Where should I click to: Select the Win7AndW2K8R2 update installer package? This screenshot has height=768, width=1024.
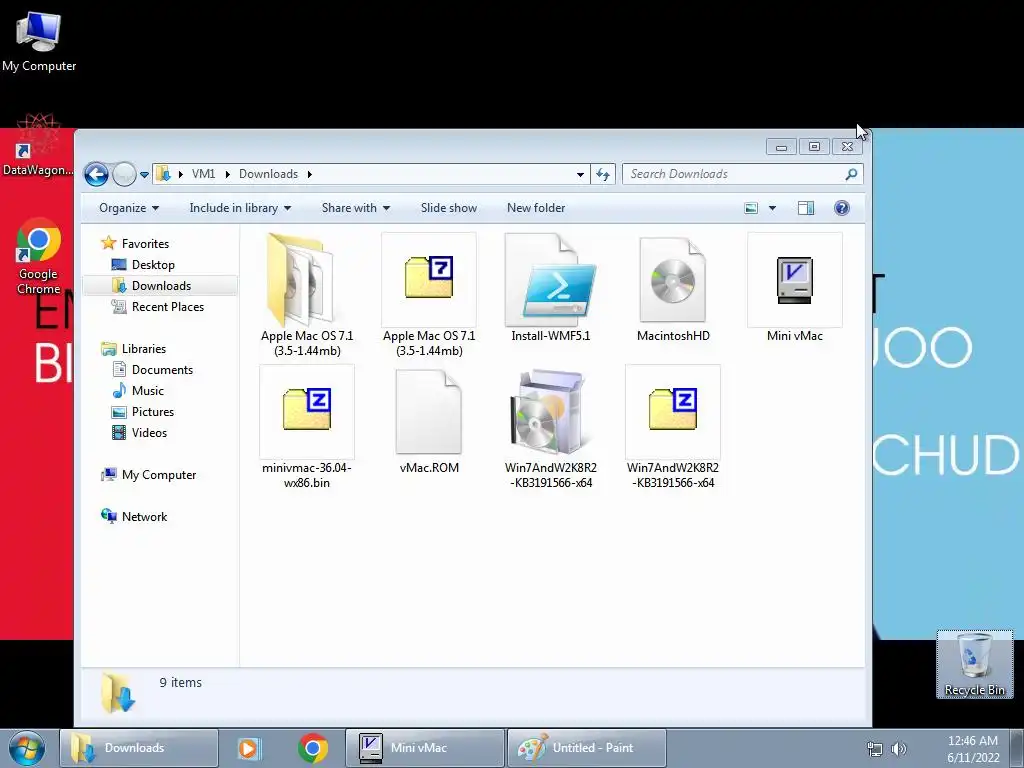[551, 427]
